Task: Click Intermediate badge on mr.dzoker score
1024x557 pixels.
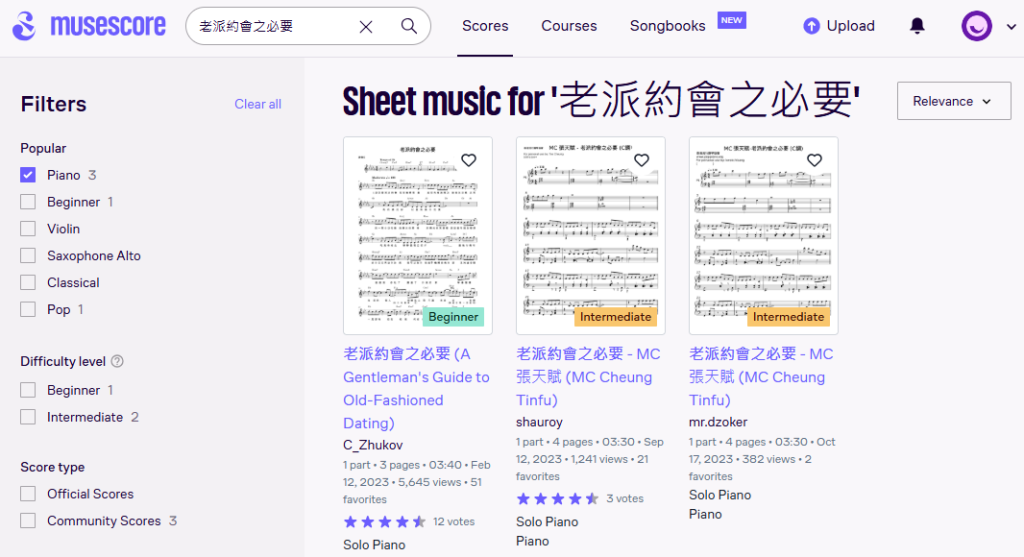Action: tap(788, 317)
